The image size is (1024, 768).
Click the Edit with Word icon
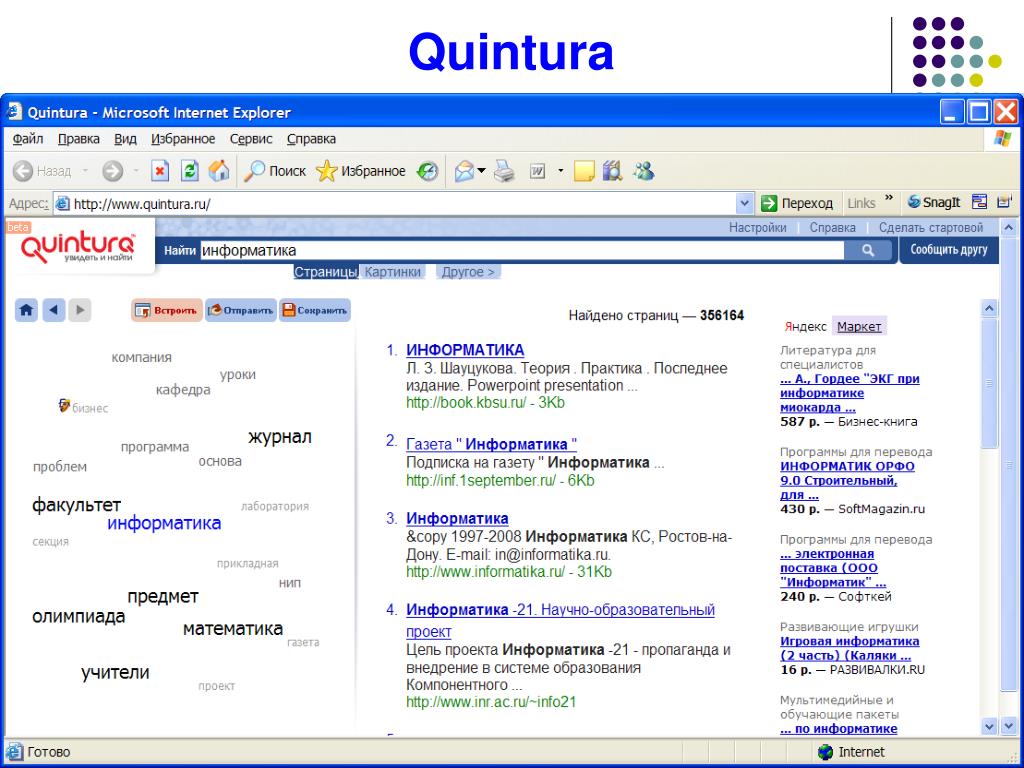click(x=537, y=171)
